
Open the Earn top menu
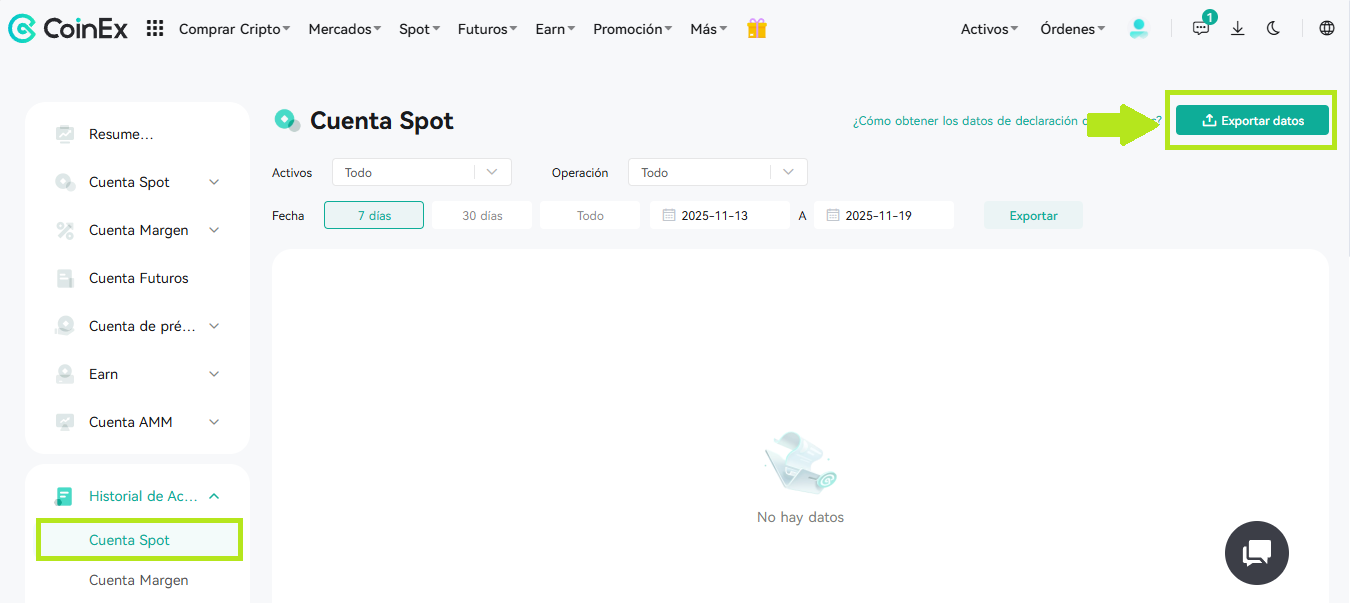(x=555, y=29)
